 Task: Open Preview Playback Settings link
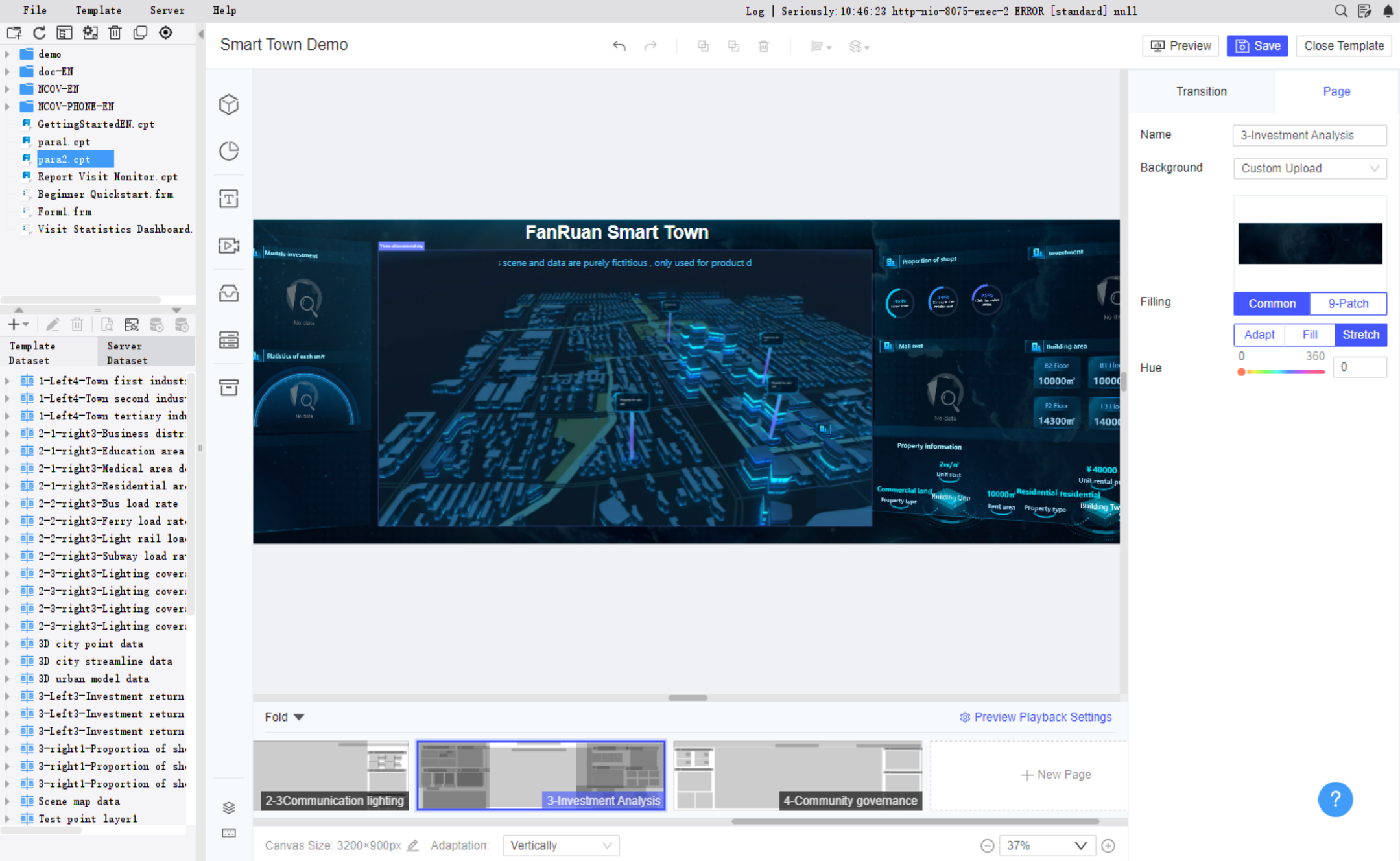click(x=1036, y=717)
